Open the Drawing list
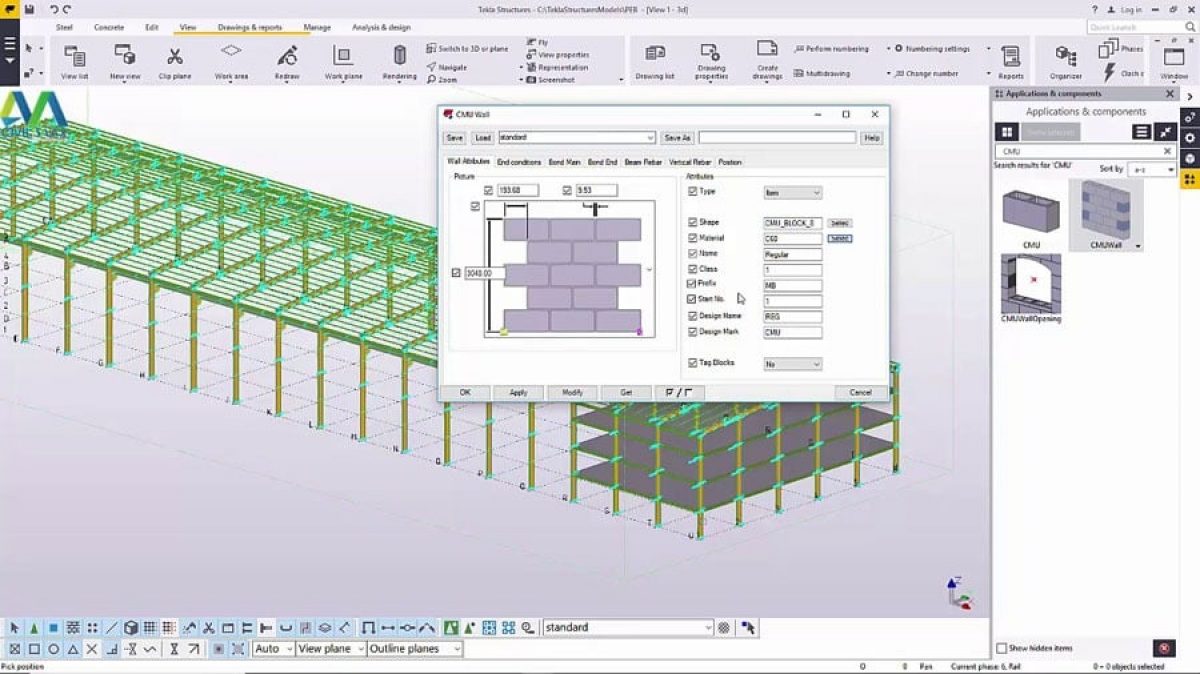This screenshot has width=1200, height=674. point(655,61)
